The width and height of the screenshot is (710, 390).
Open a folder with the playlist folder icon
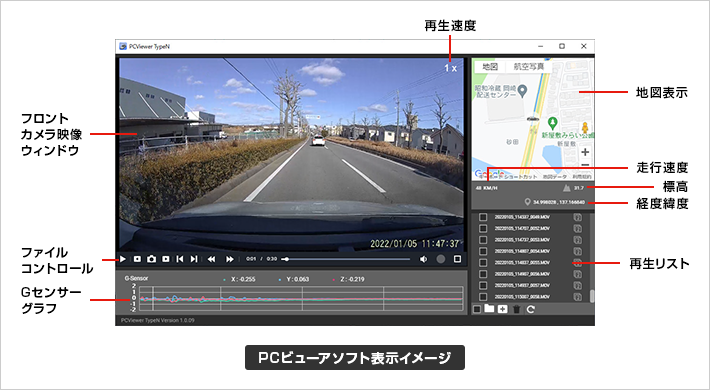pyautogui.click(x=489, y=308)
